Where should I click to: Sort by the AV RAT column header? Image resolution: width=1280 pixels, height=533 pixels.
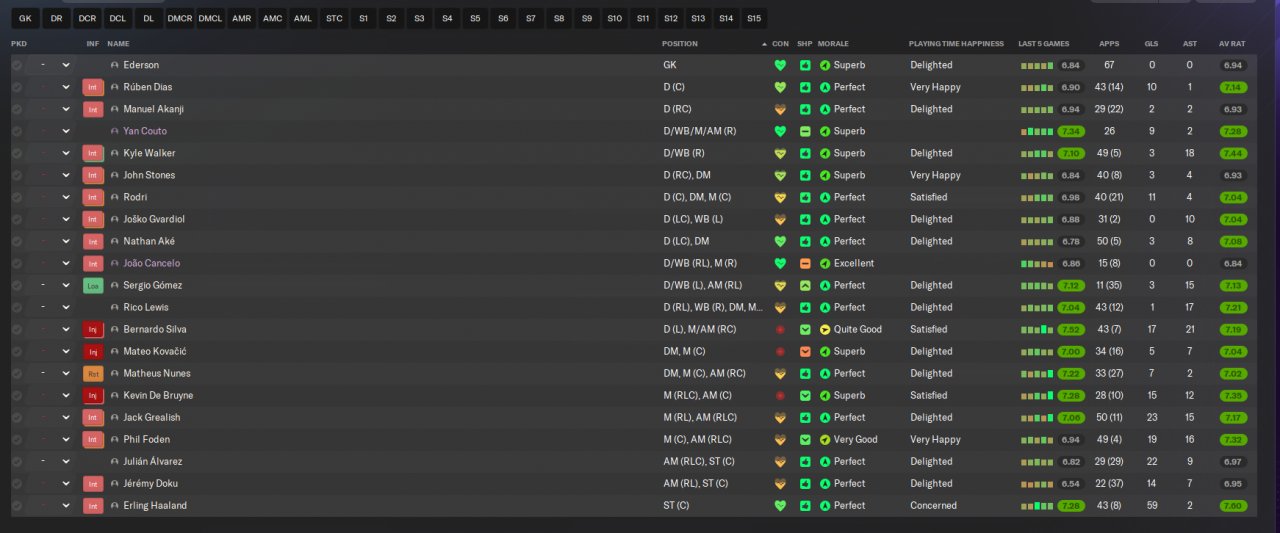pos(1231,44)
